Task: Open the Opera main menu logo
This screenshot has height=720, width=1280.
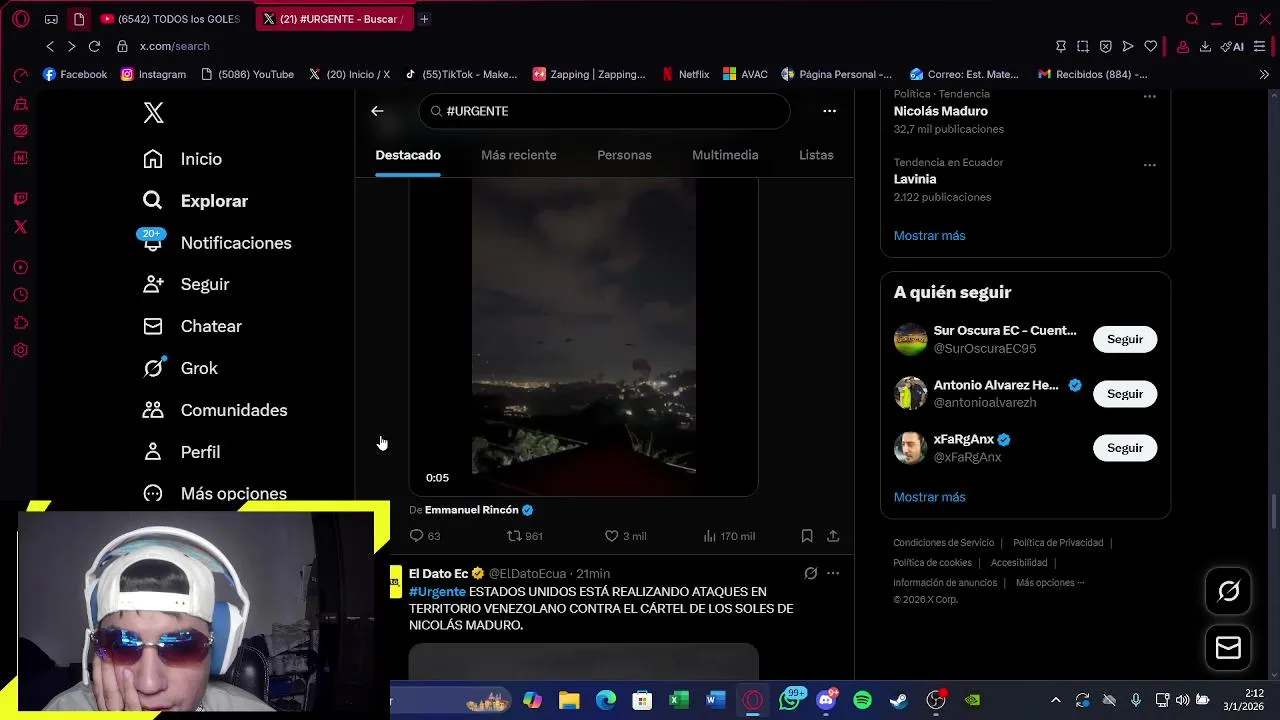Action: click(21, 19)
